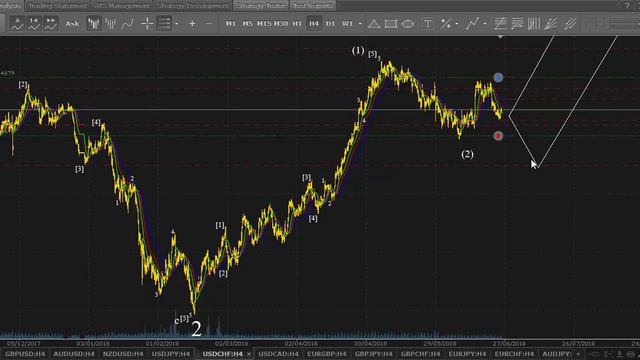Select the percent/Fibonacci measurement tool

click(446, 24)
